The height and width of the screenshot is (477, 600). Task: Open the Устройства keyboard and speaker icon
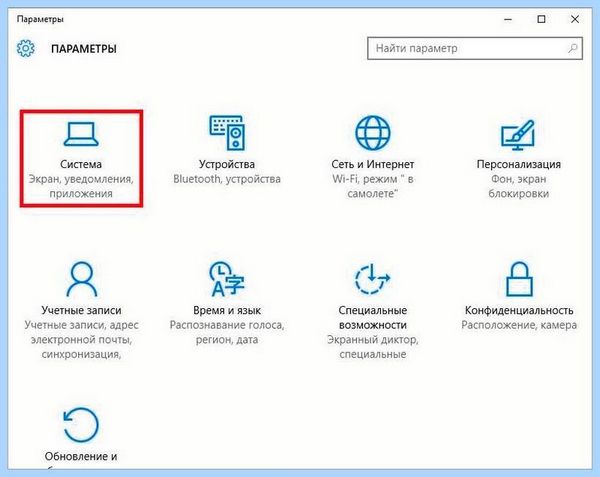pos(227,133)
